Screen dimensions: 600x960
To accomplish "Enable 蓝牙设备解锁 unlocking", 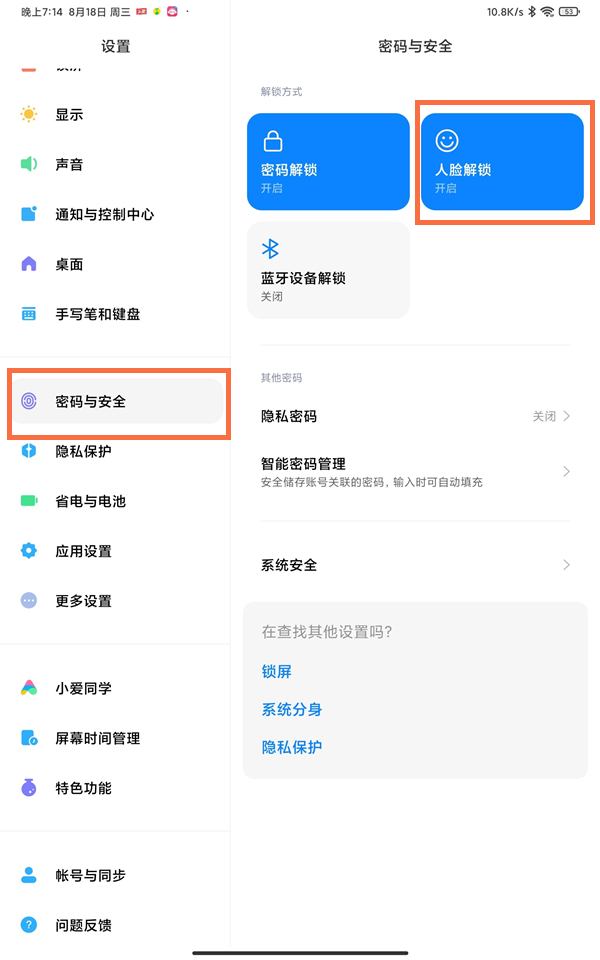I will [x=327, y=270].
